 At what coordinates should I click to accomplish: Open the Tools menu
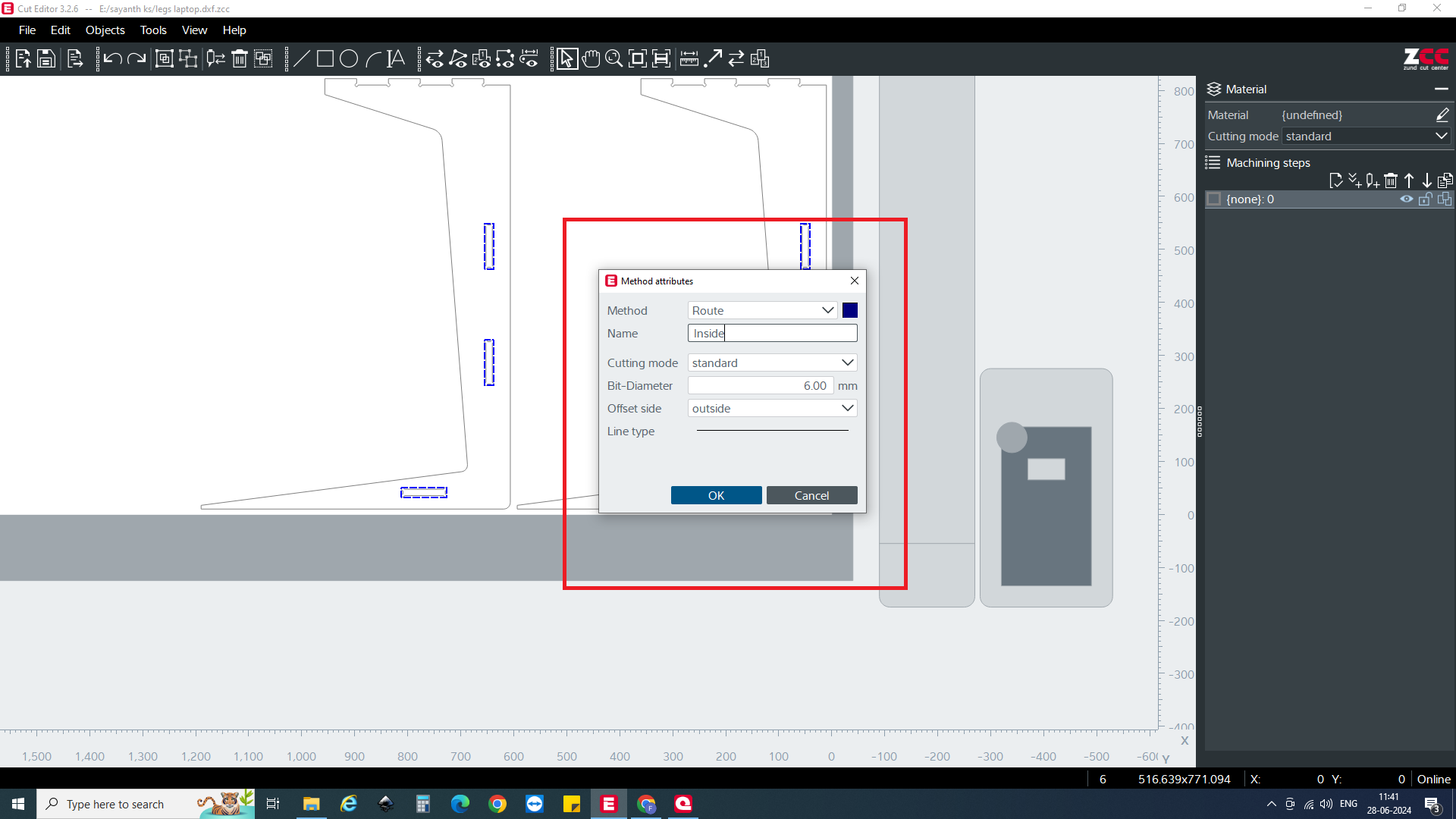pos(152,30)
